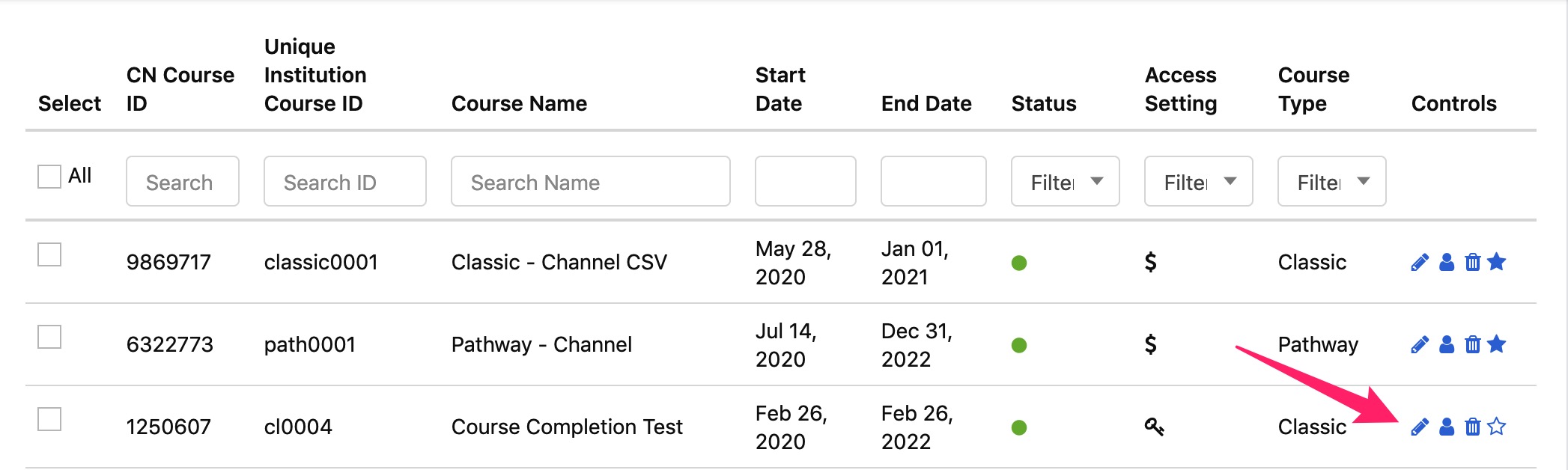Click trash icon for Course Completion Test
This screenshot has height=470, width=1568.
pyautogui.click(x=1472, y=427)
